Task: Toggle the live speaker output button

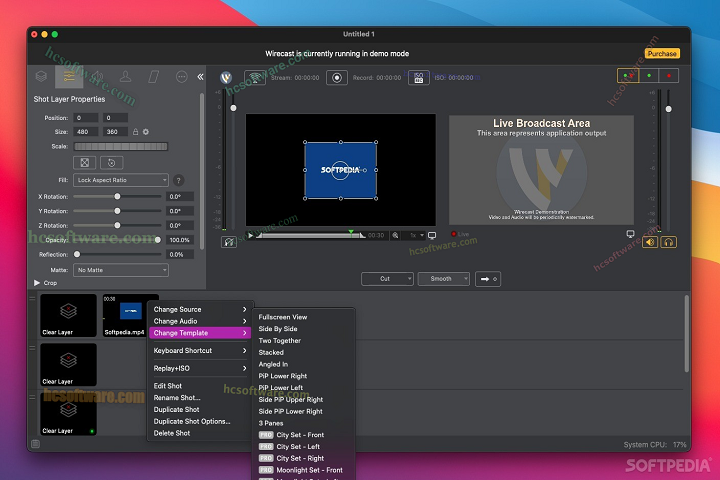Action: pyautogui.click(x=650, y=242)
